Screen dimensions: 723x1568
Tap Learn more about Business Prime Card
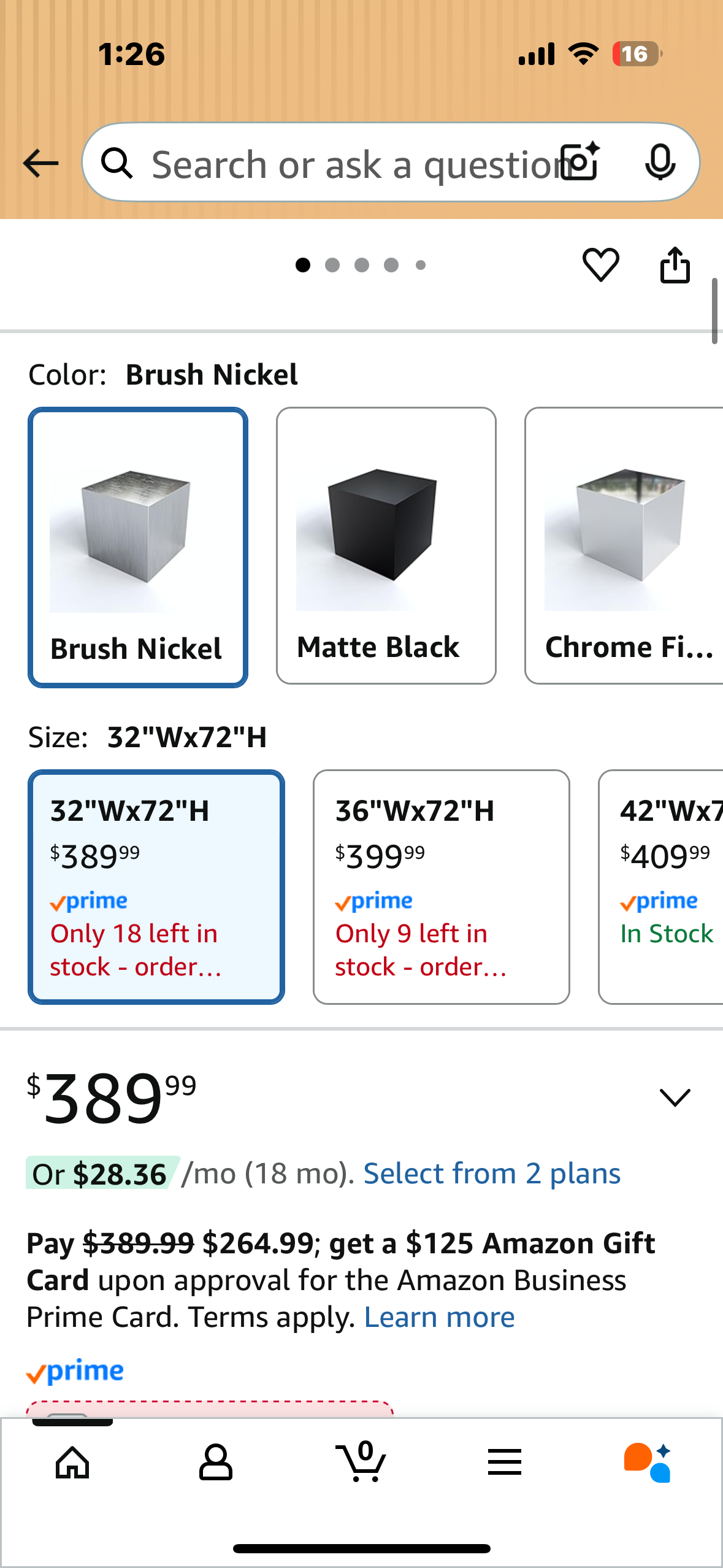point(439,1317)
